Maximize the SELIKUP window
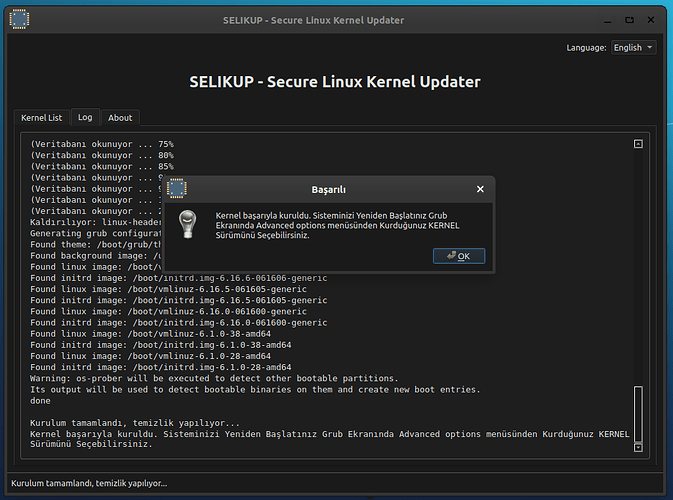 tap(629, 20)
